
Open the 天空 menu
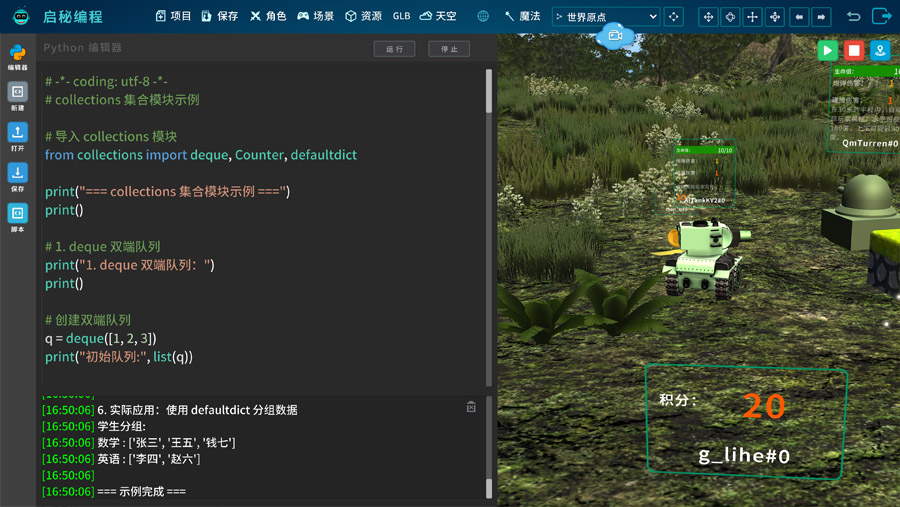click(x=438, y=16)
